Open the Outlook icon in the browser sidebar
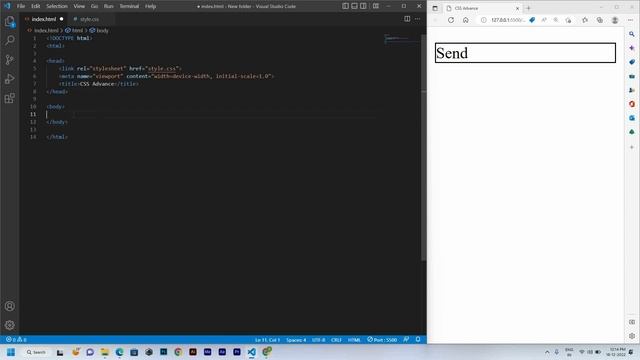The width and height of the screenshot is (640, 360). point(632,118)
